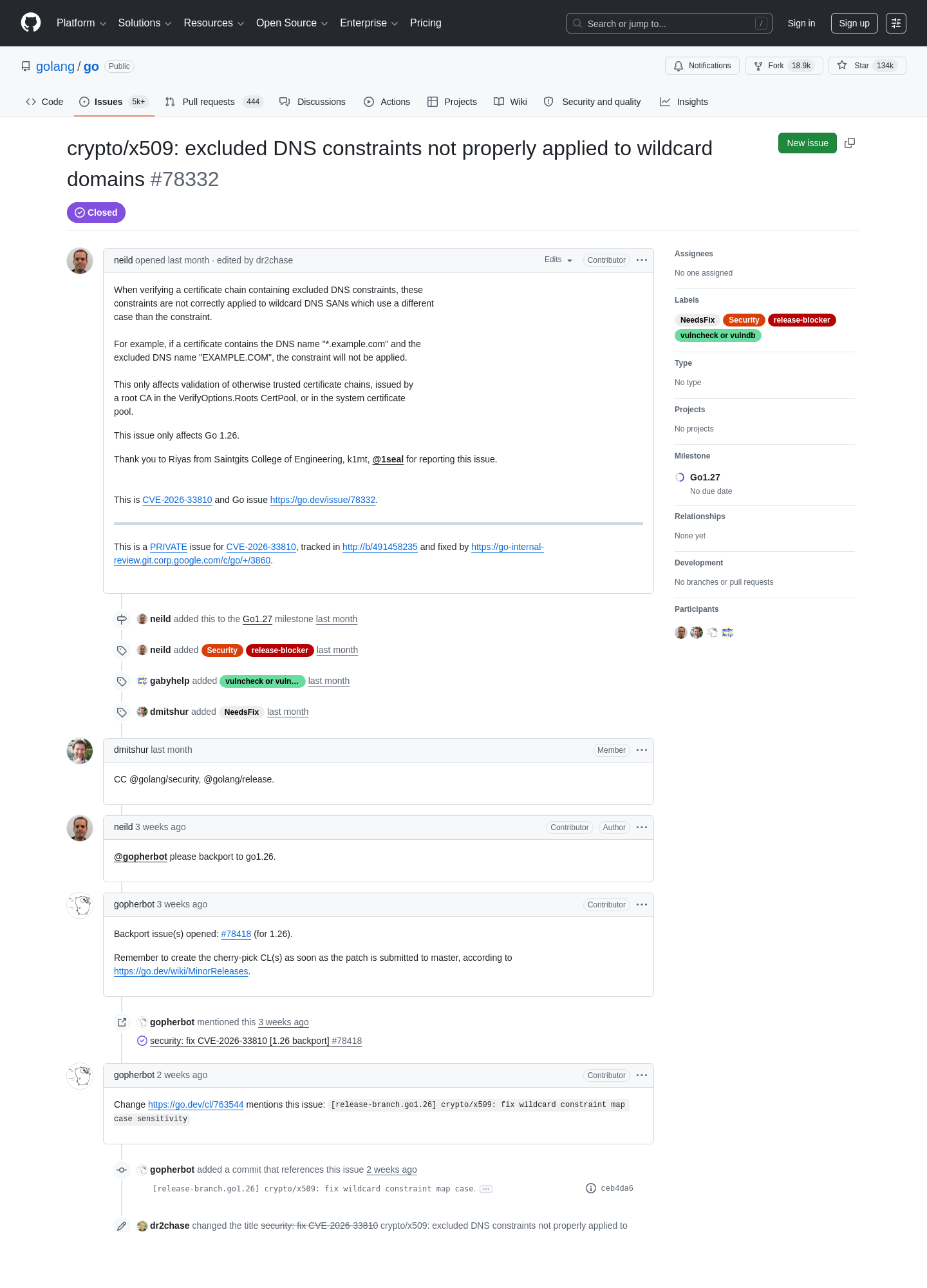Expand the Platform menu

81,23
